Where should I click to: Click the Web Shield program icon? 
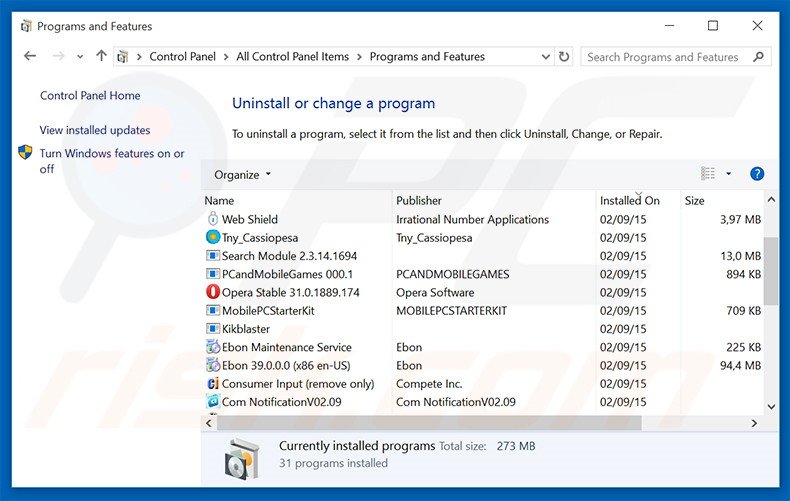click(x=213, y=219)
